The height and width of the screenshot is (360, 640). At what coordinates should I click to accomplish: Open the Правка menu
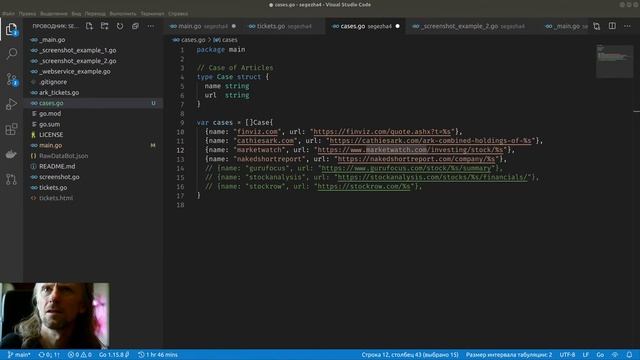tap(27, 13)
